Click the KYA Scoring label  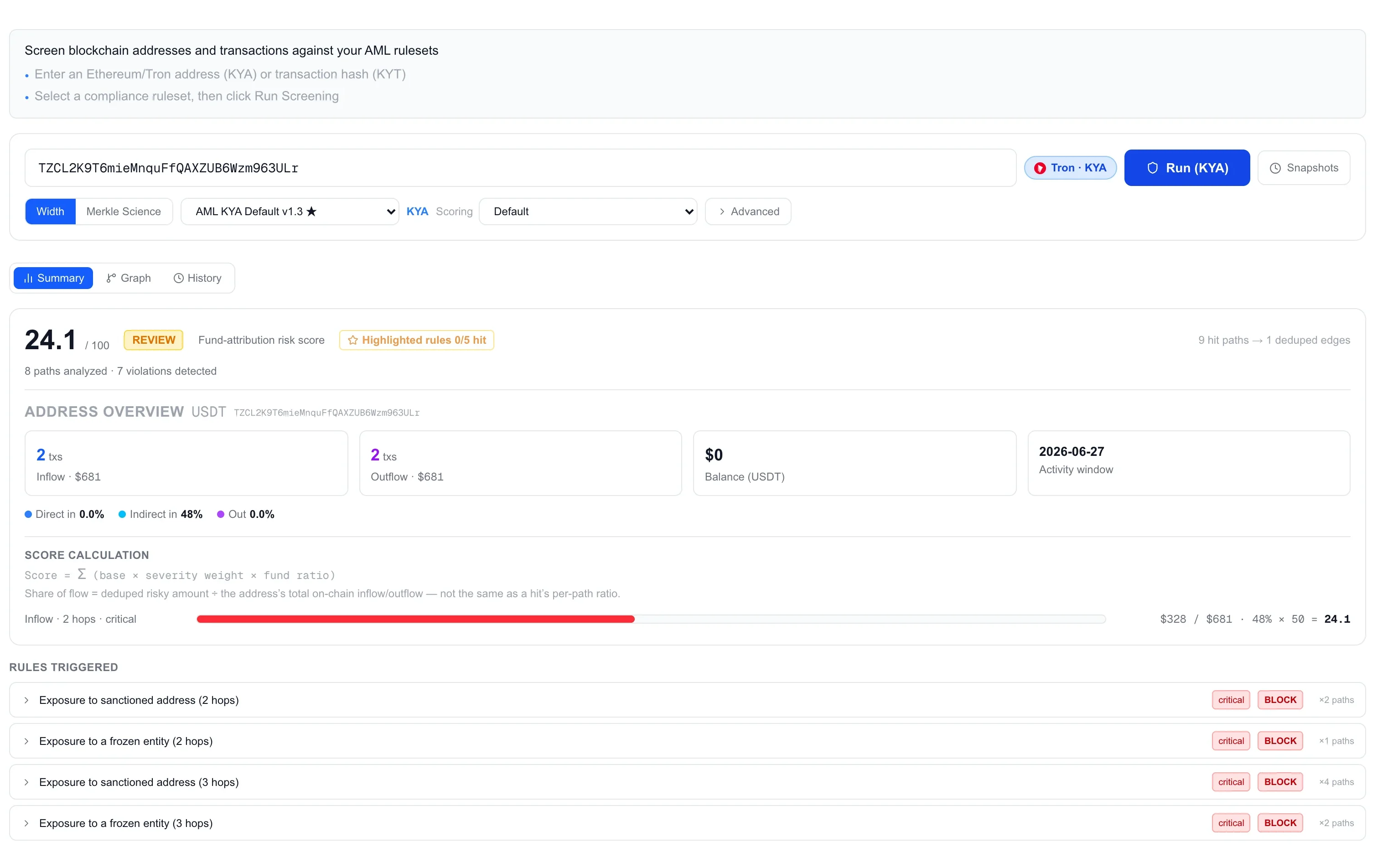click(439, 211)
